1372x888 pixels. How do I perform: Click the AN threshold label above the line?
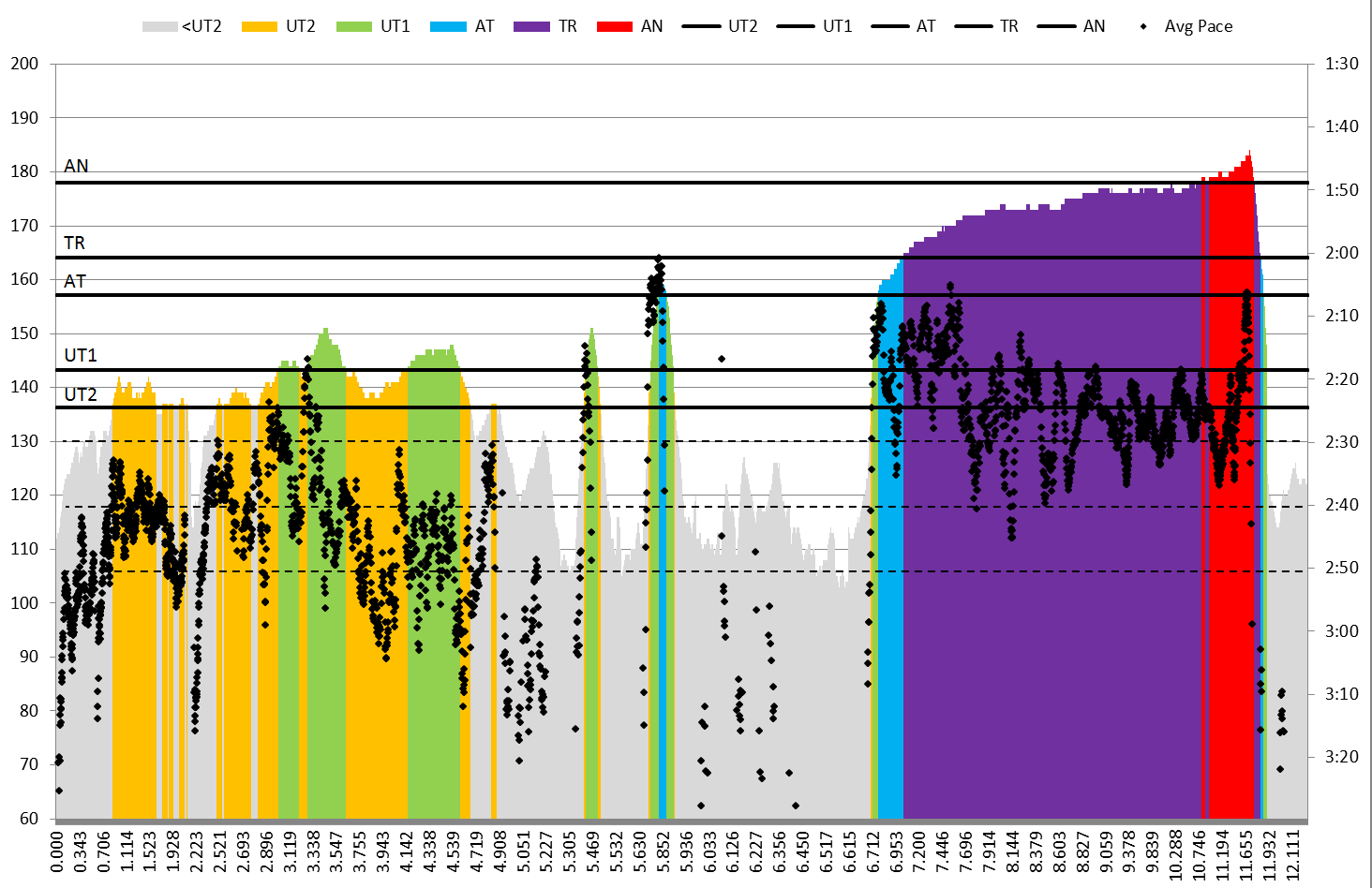pyautogui.click(x=76, y=166)
